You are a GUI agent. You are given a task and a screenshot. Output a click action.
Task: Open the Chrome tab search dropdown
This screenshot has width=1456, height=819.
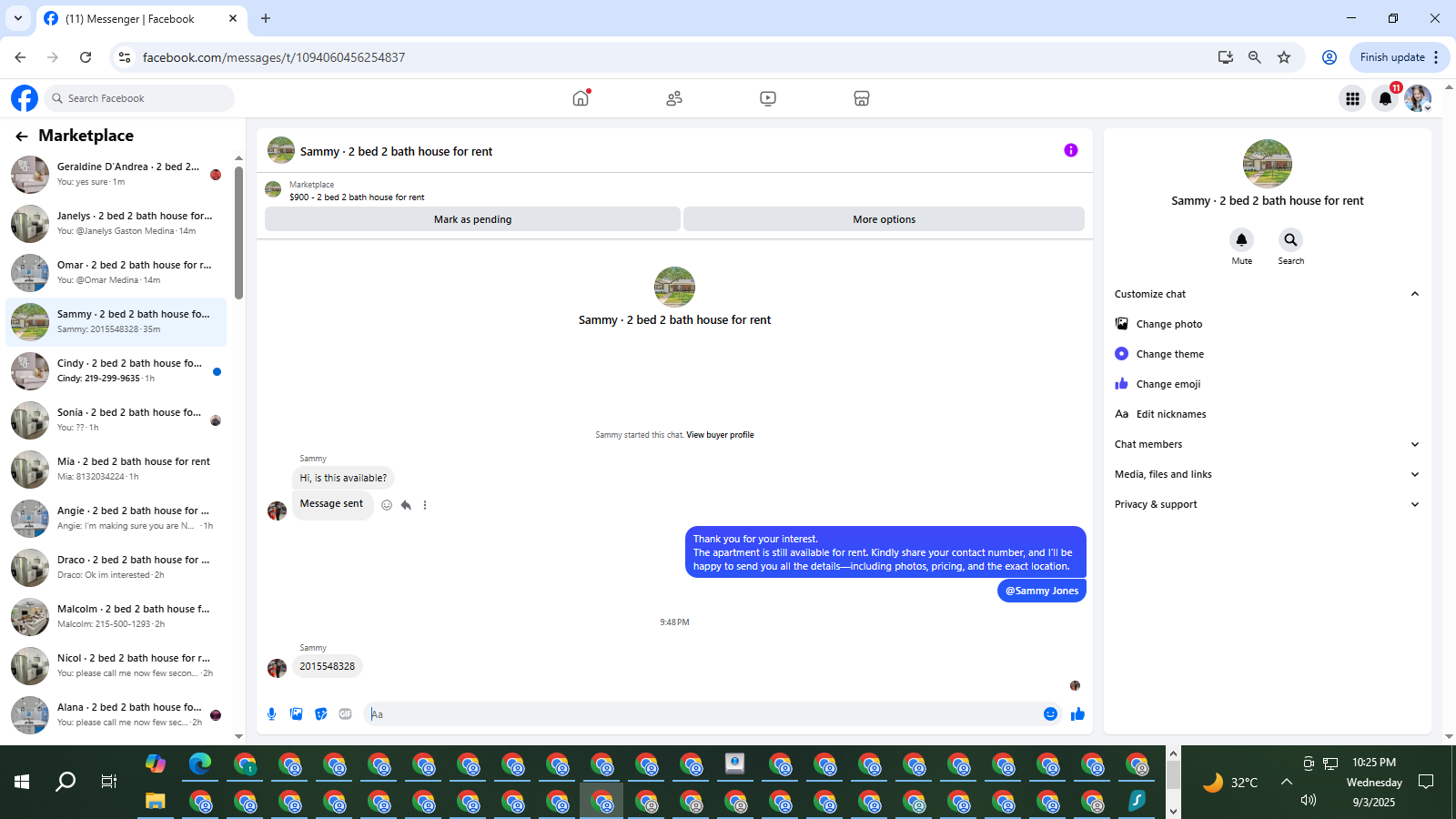pyautogui.click(x=17, y=18)
